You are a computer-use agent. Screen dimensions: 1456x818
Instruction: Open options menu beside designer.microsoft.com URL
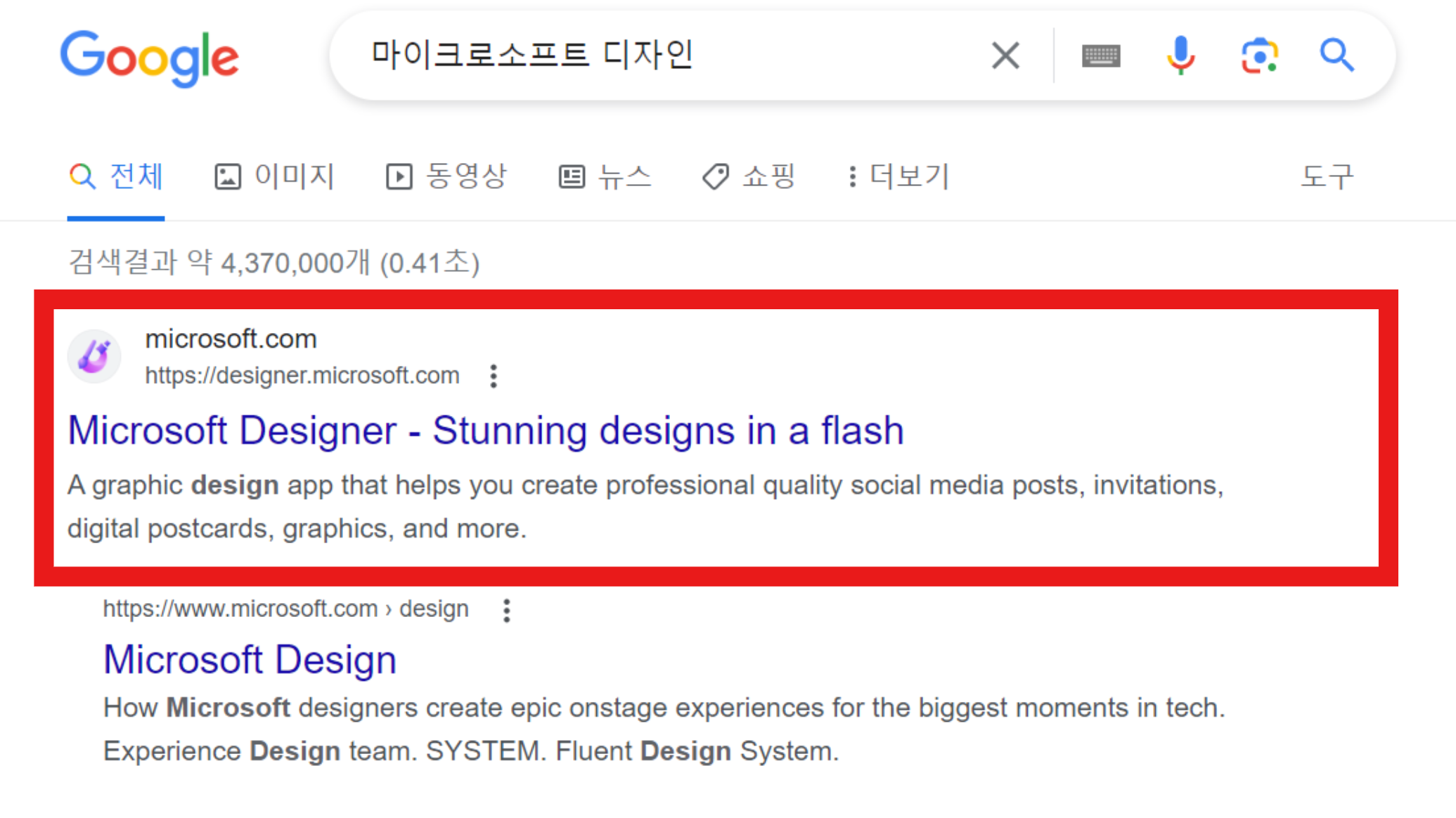(x=494, y=376)
